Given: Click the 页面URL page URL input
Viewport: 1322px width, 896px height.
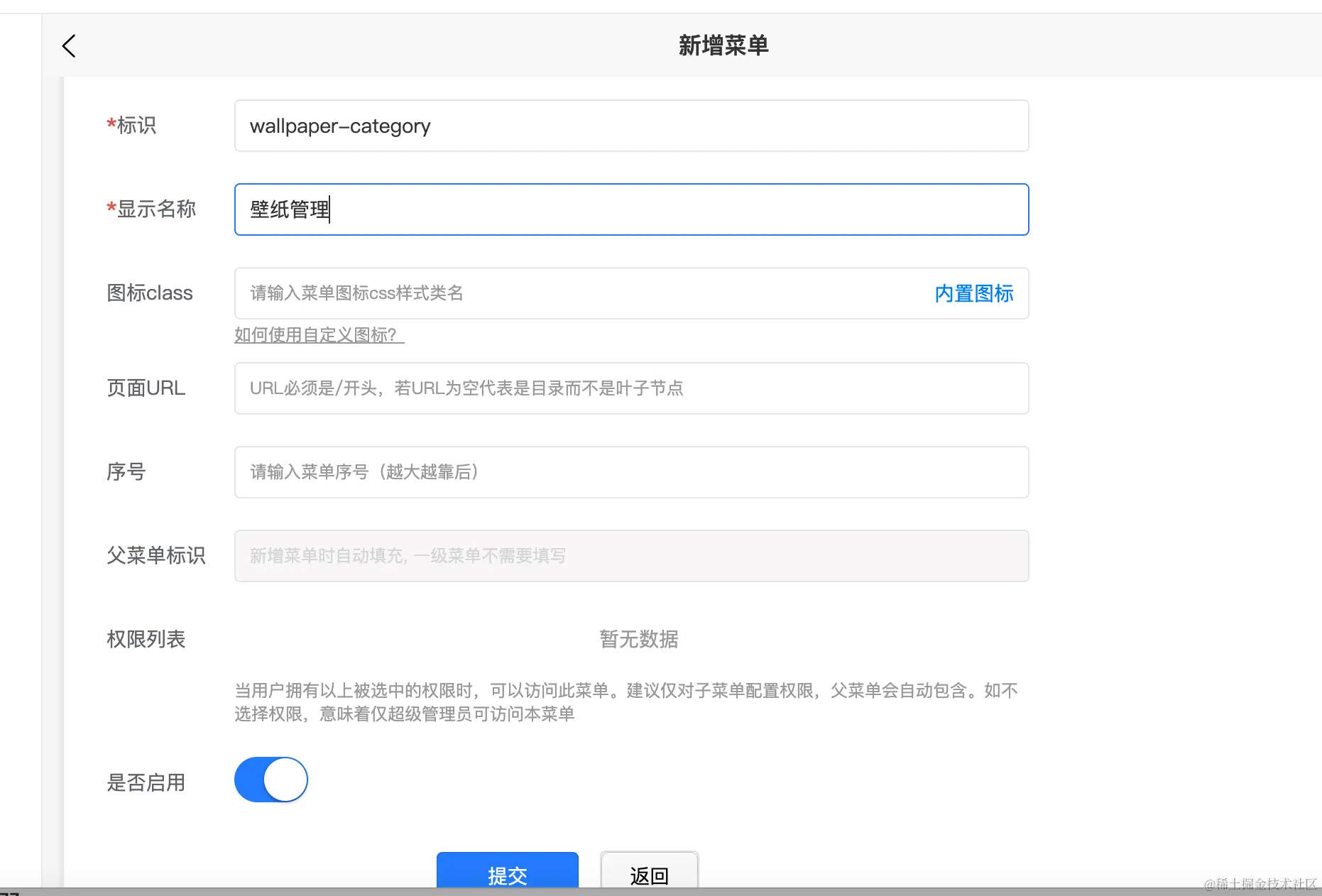Looking at the screenshot, I should click(x=630, y=388).
